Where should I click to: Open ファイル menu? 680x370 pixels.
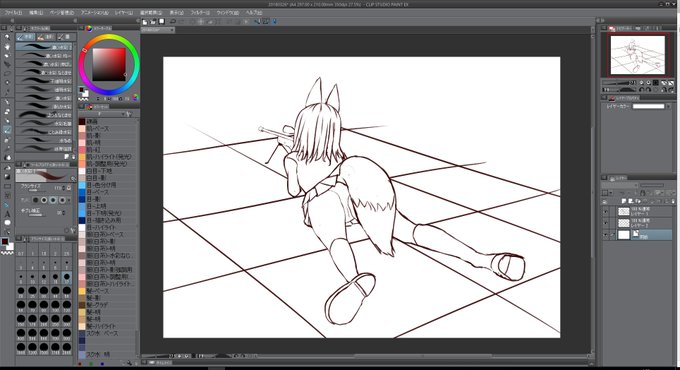tap(13, 13)
